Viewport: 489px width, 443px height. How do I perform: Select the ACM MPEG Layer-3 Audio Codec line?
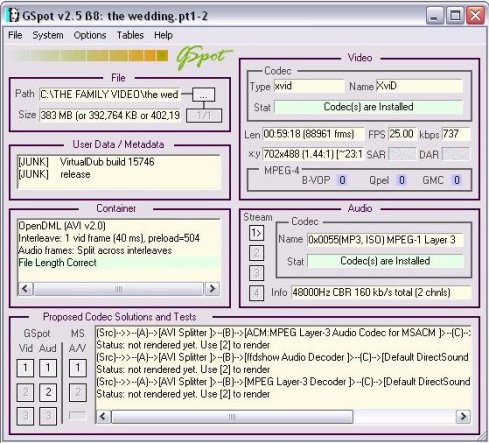tap(283, 333)
